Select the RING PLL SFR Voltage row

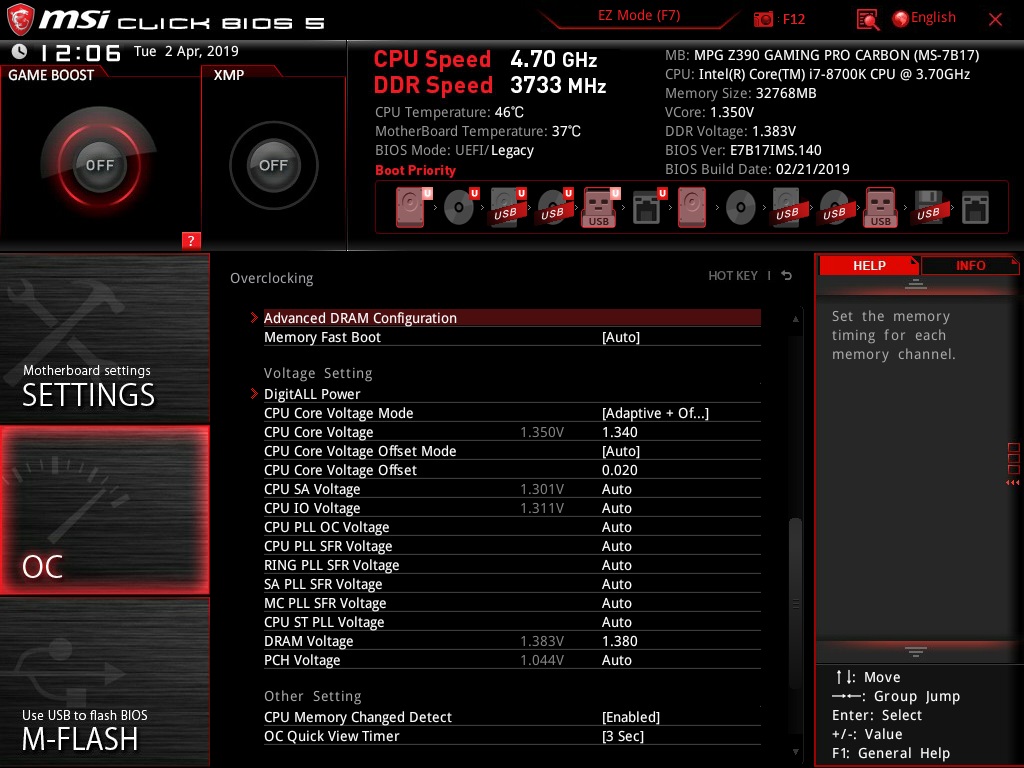(x=512, y=565)
